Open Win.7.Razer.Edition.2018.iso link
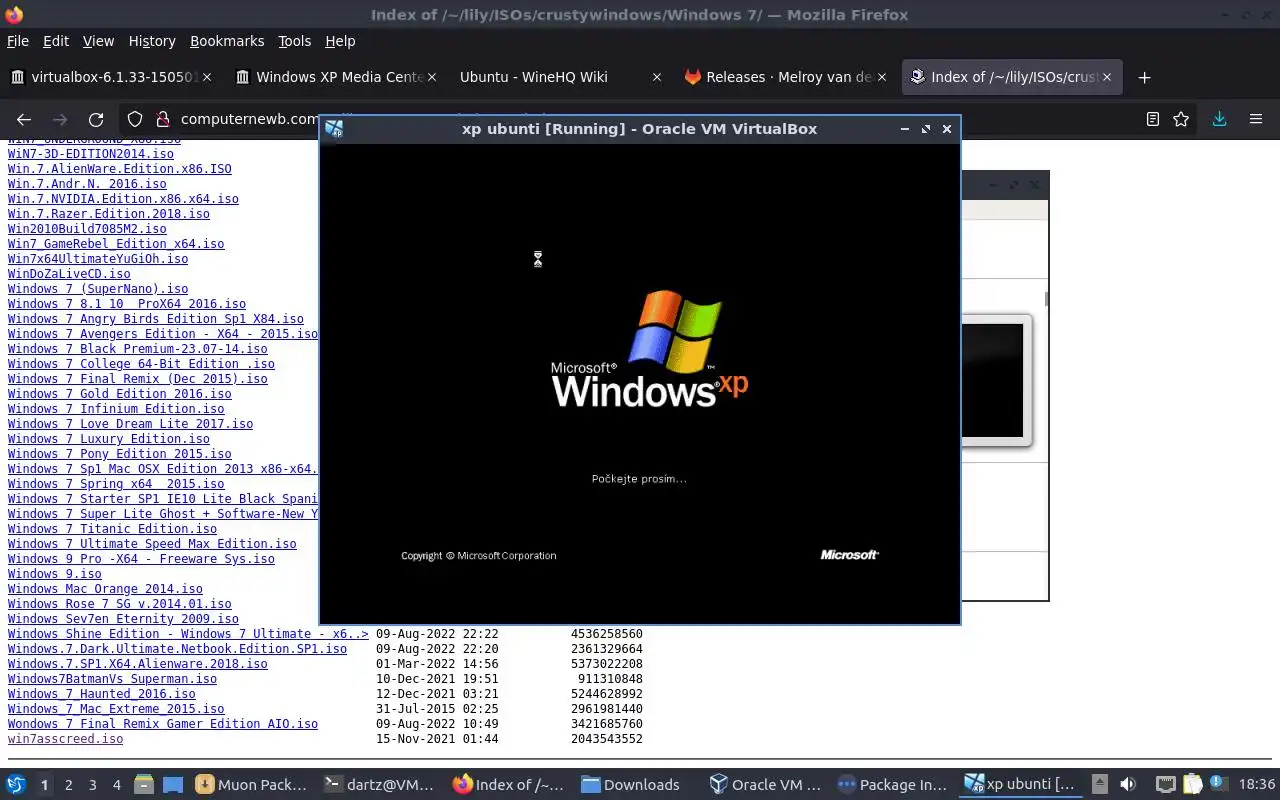1280x800 pixels. click(109, 214)
